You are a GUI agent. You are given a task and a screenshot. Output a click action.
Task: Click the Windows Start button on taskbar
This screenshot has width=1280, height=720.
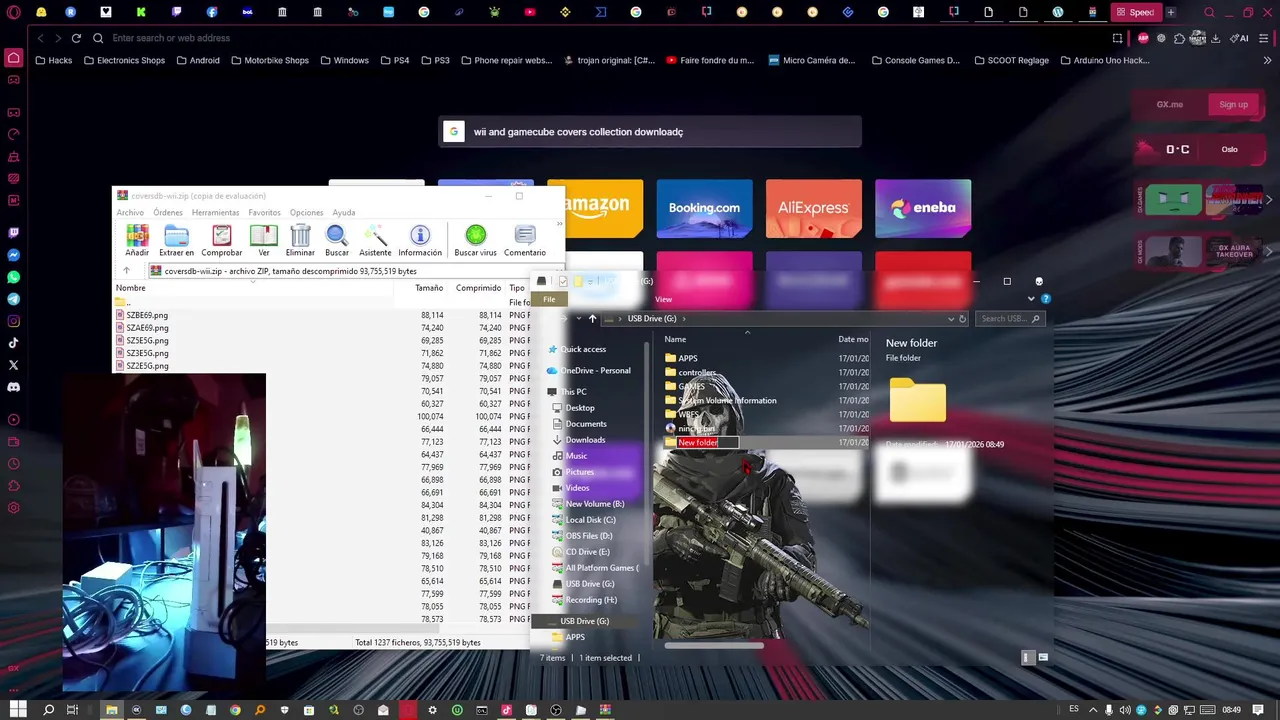tap(18, 710)
